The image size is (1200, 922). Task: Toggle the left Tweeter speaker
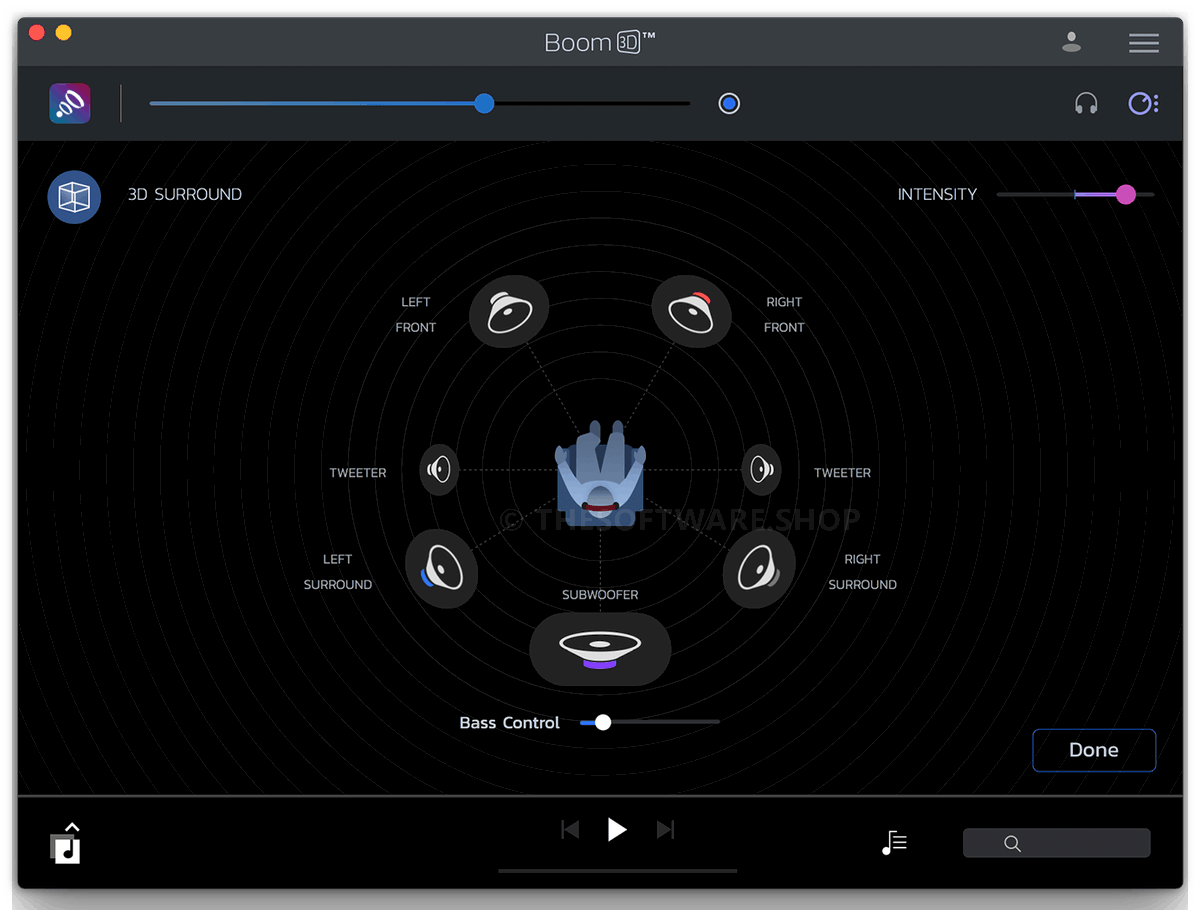click(439, 469)
